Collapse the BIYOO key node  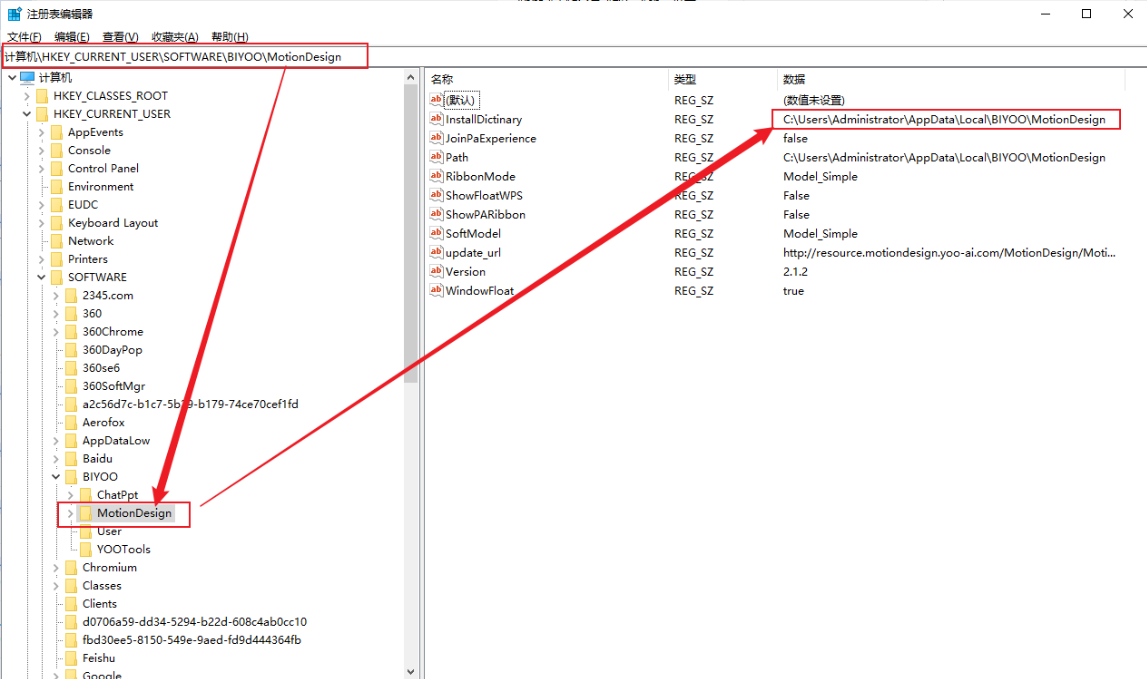pos(56,477)
